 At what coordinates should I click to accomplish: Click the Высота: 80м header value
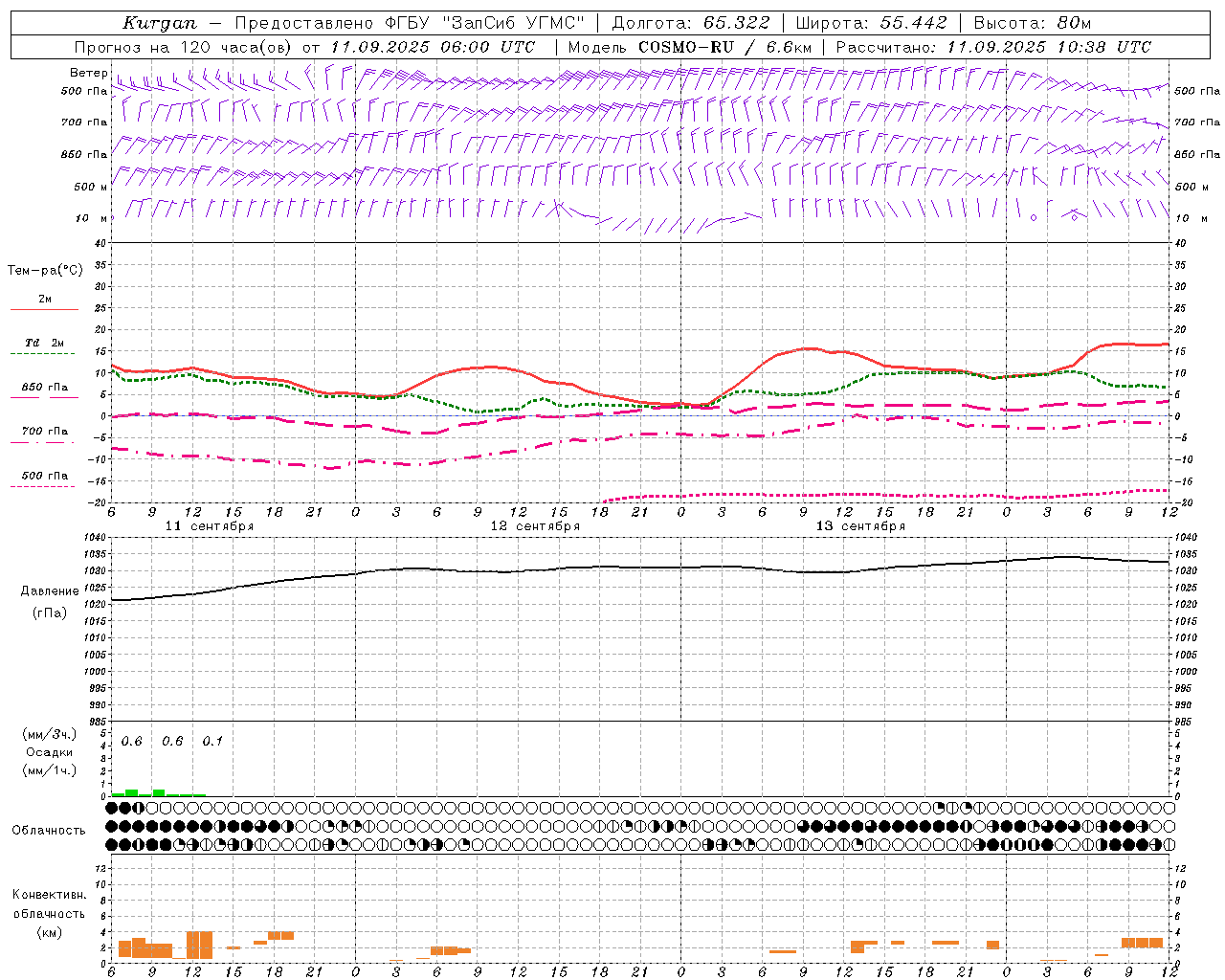pyautogui.click(x=1033, y=23)
